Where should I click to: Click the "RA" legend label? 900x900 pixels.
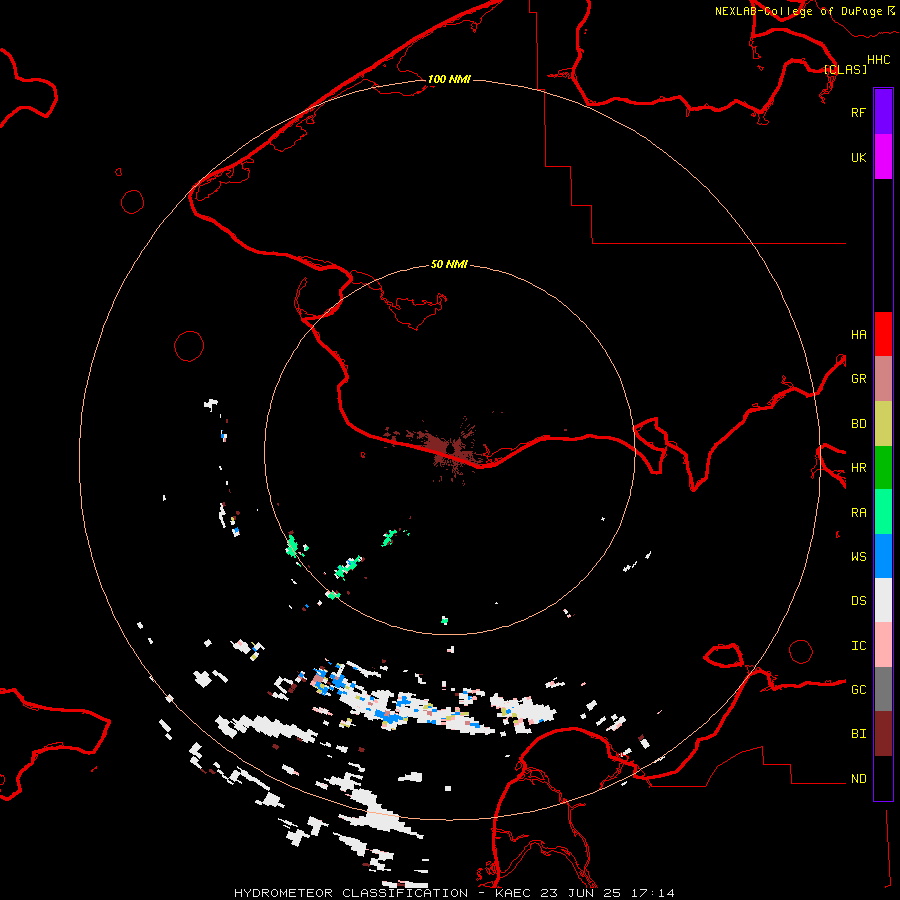tap(858, 512)
